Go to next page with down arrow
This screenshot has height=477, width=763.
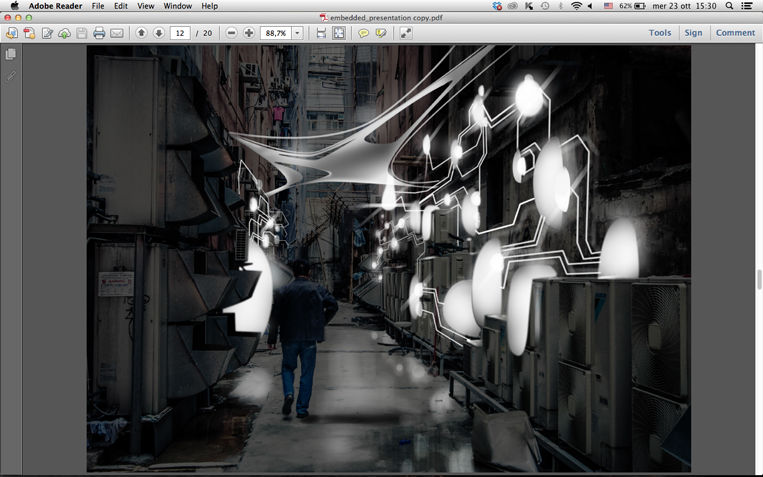158,33
